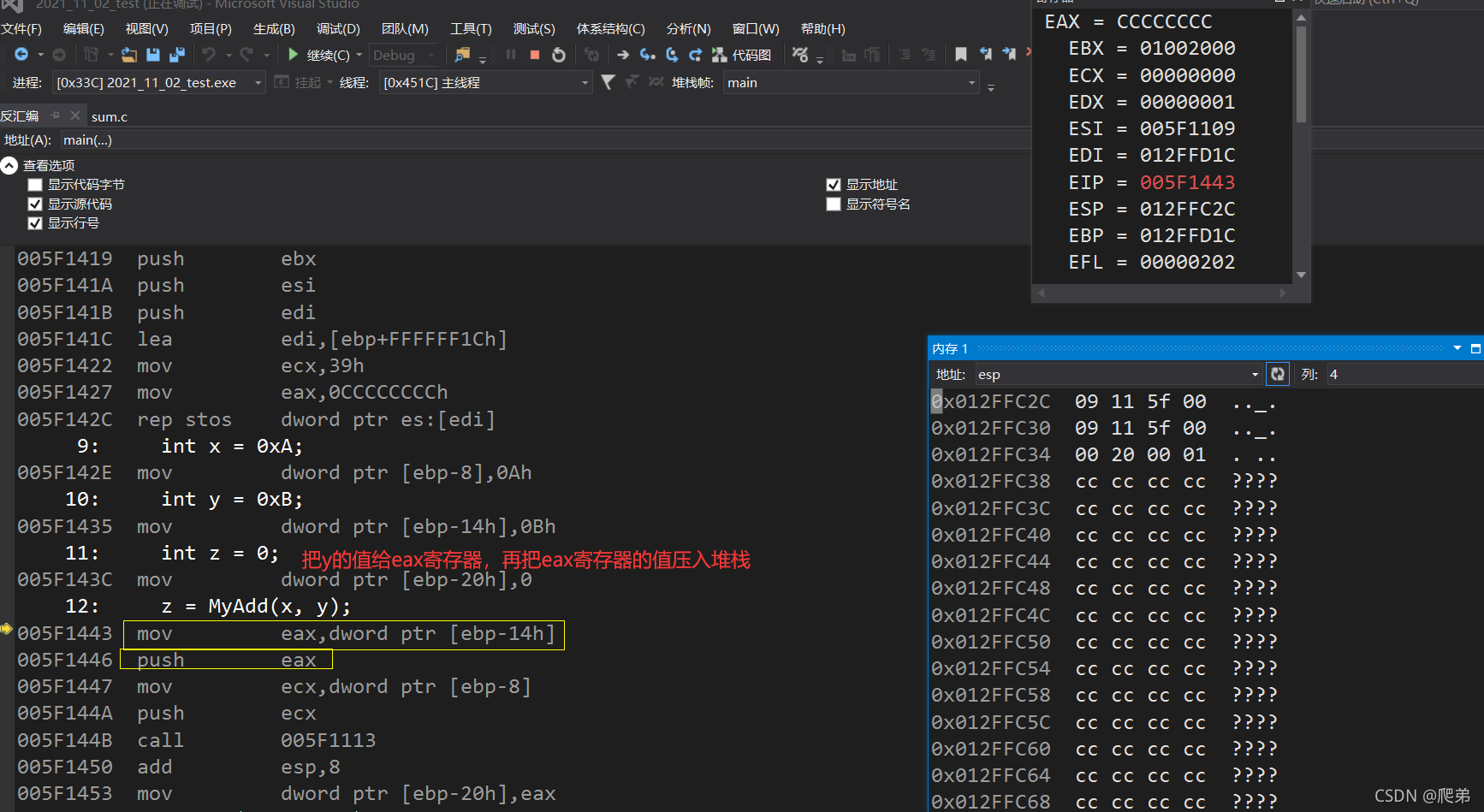Open the Memory 1 address dropdown arrow

(1255, 374)
